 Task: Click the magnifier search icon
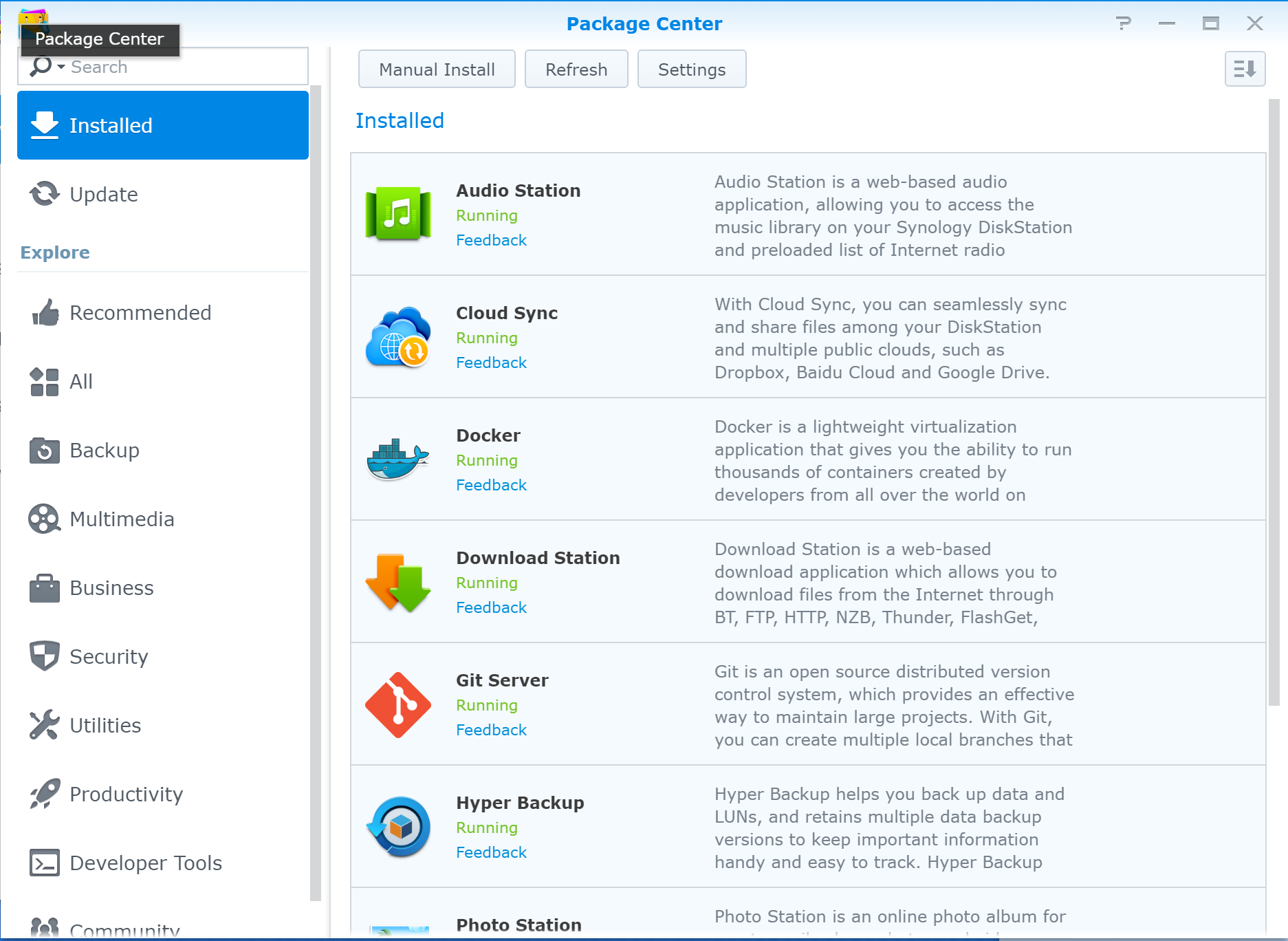(x=41, y=67)
